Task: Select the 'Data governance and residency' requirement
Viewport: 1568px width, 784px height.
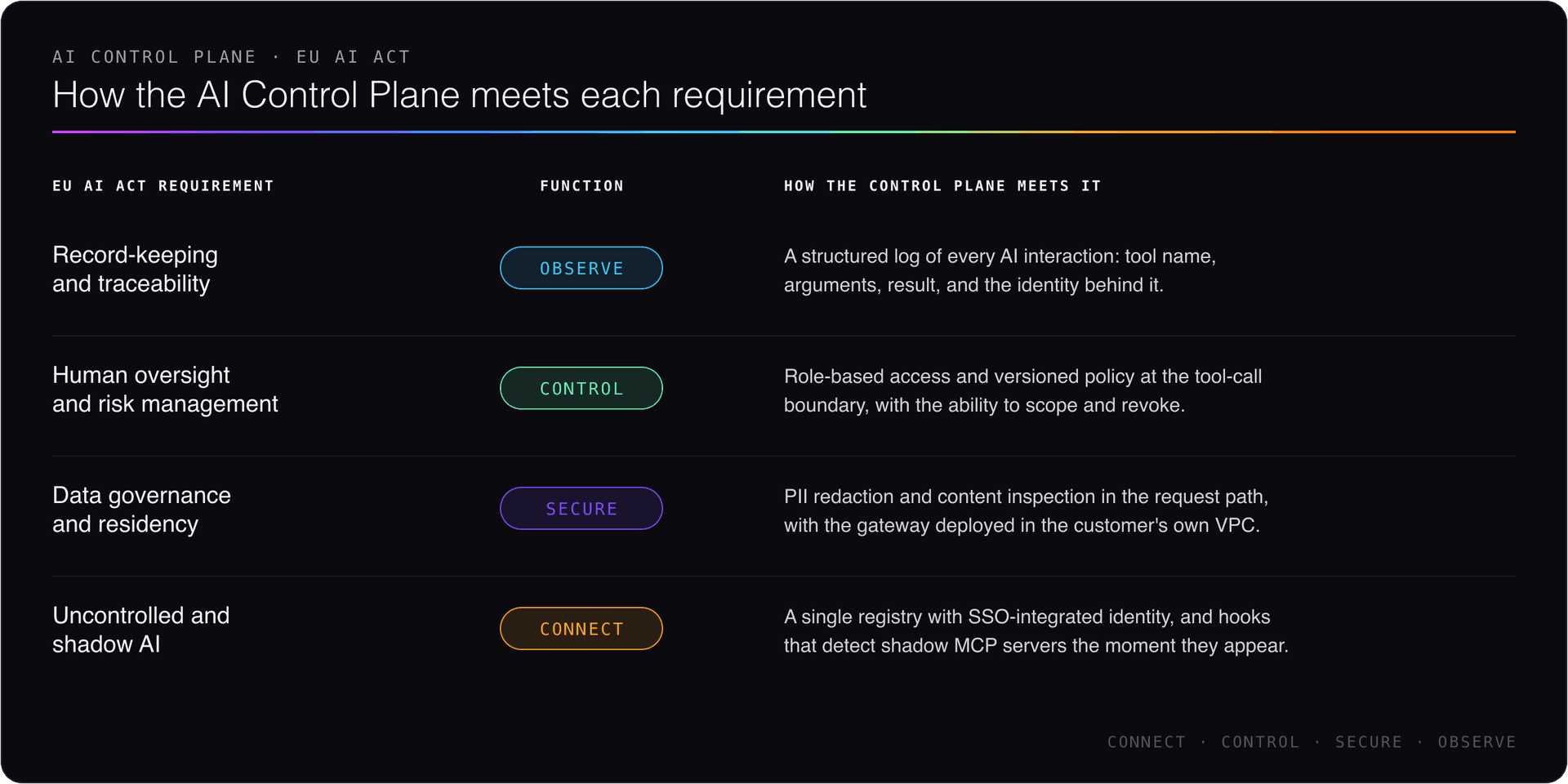Action: (x=141, y=509)
